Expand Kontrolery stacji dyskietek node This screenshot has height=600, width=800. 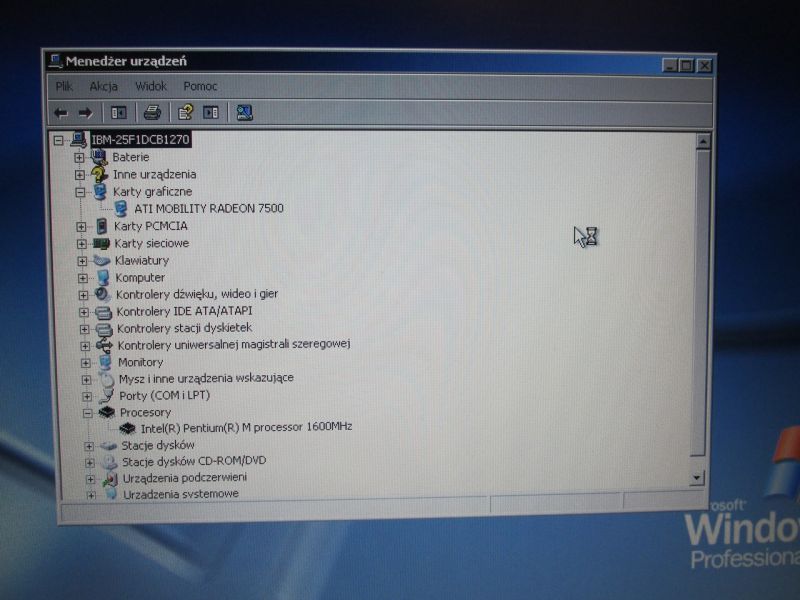click(84, 329)
